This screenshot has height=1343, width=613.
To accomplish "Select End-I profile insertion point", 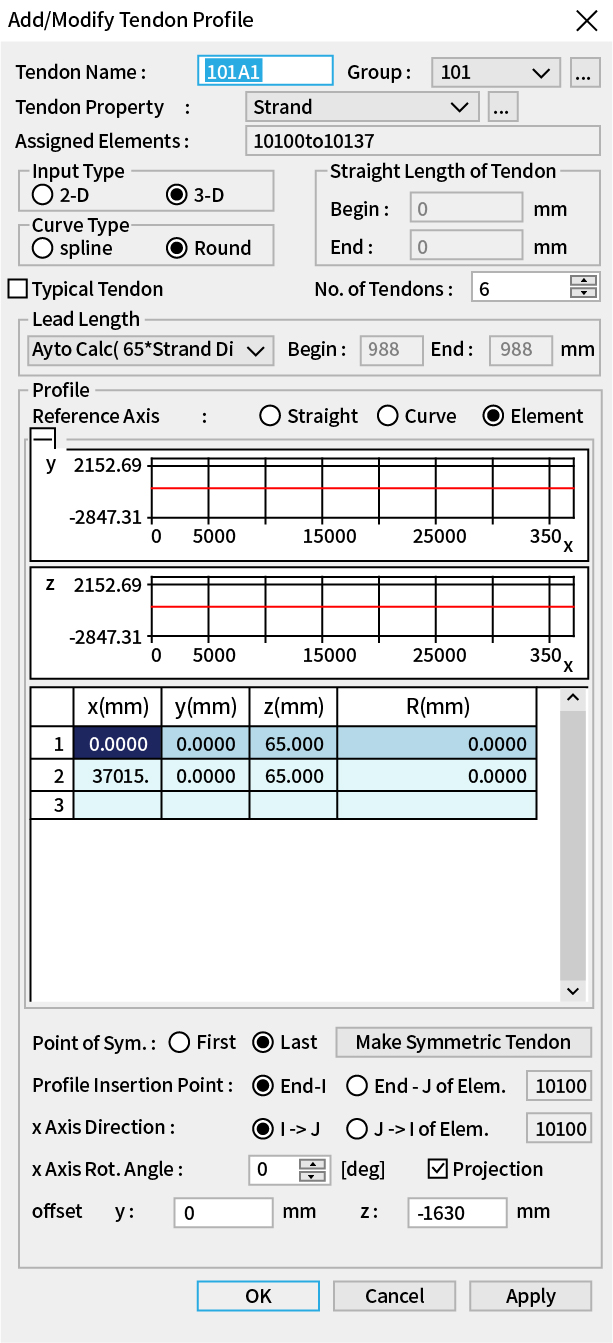I will click(x=263, y=1085).
